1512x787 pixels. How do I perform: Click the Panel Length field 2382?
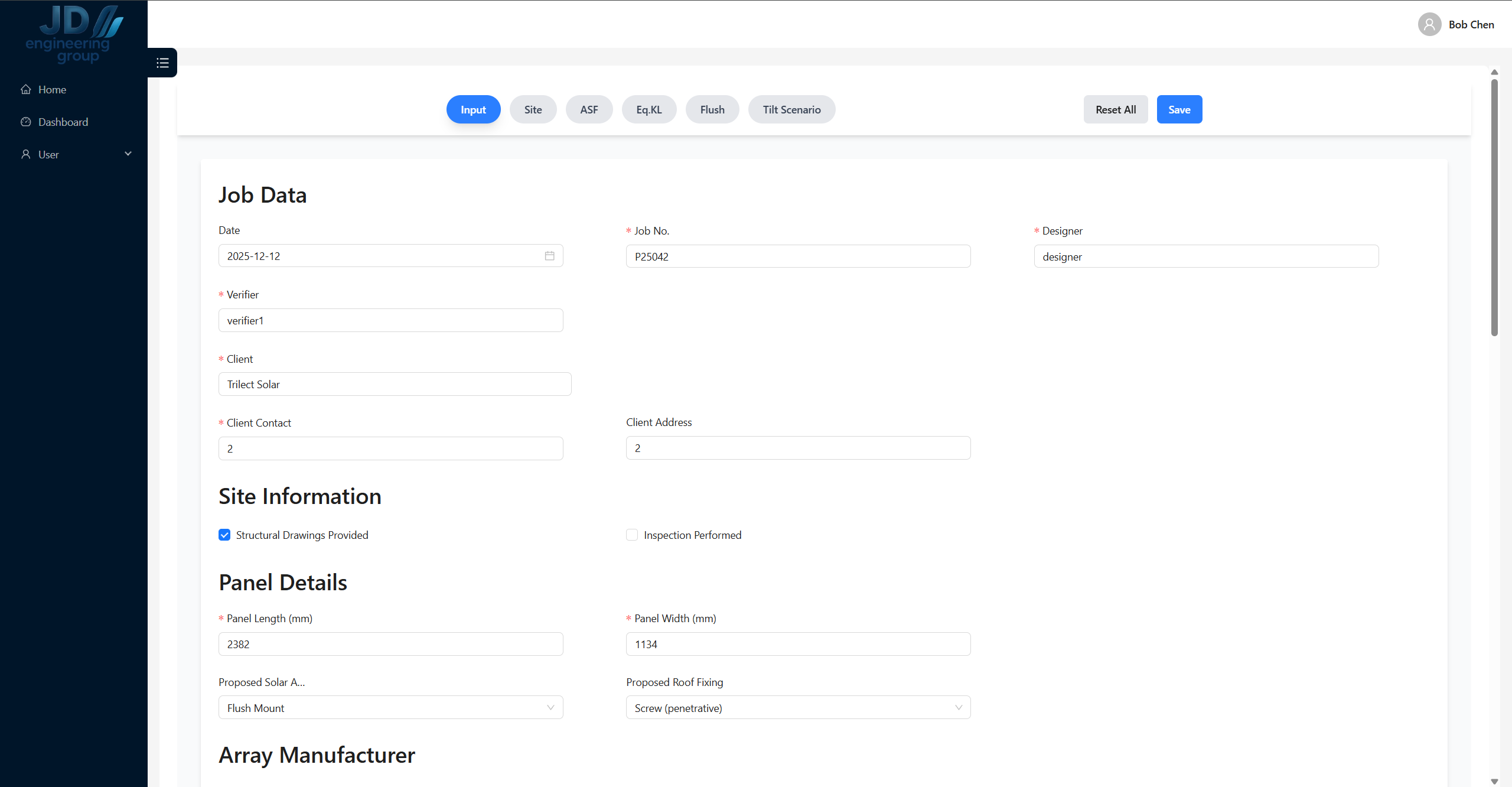point(391,644)
